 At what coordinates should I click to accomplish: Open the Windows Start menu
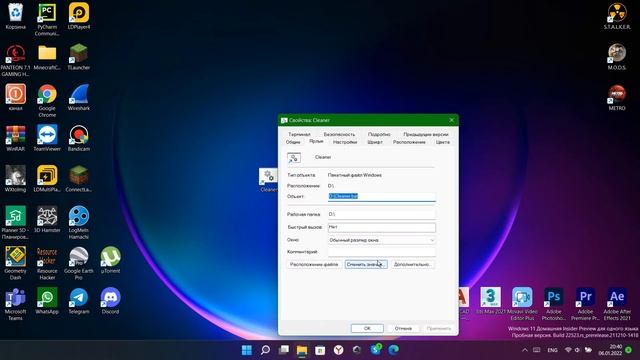click(x=247, y=350)
